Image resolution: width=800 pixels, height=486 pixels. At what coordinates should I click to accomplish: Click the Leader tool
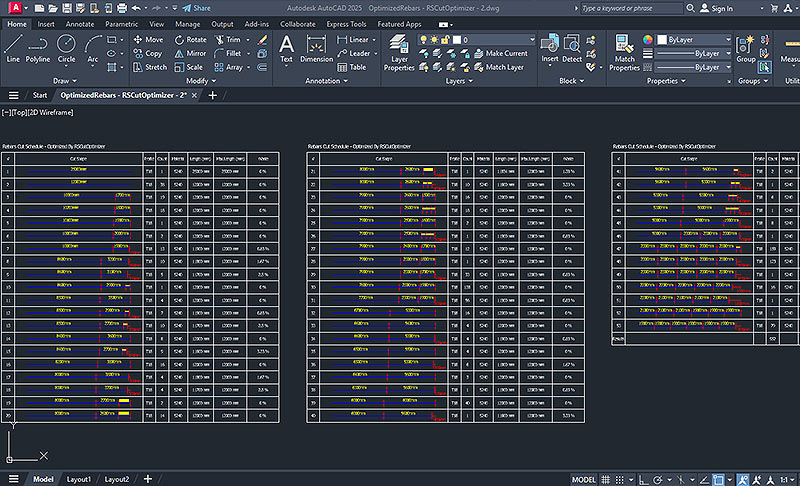tap(354, 53)
